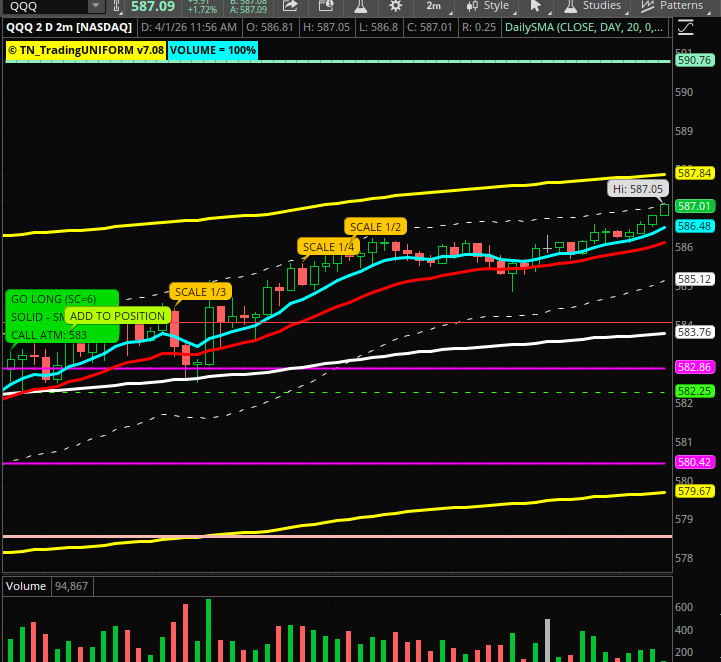Viewport: 721px width, 662px height.
Task: Open the Studies menu
Action: pos(593,6)
